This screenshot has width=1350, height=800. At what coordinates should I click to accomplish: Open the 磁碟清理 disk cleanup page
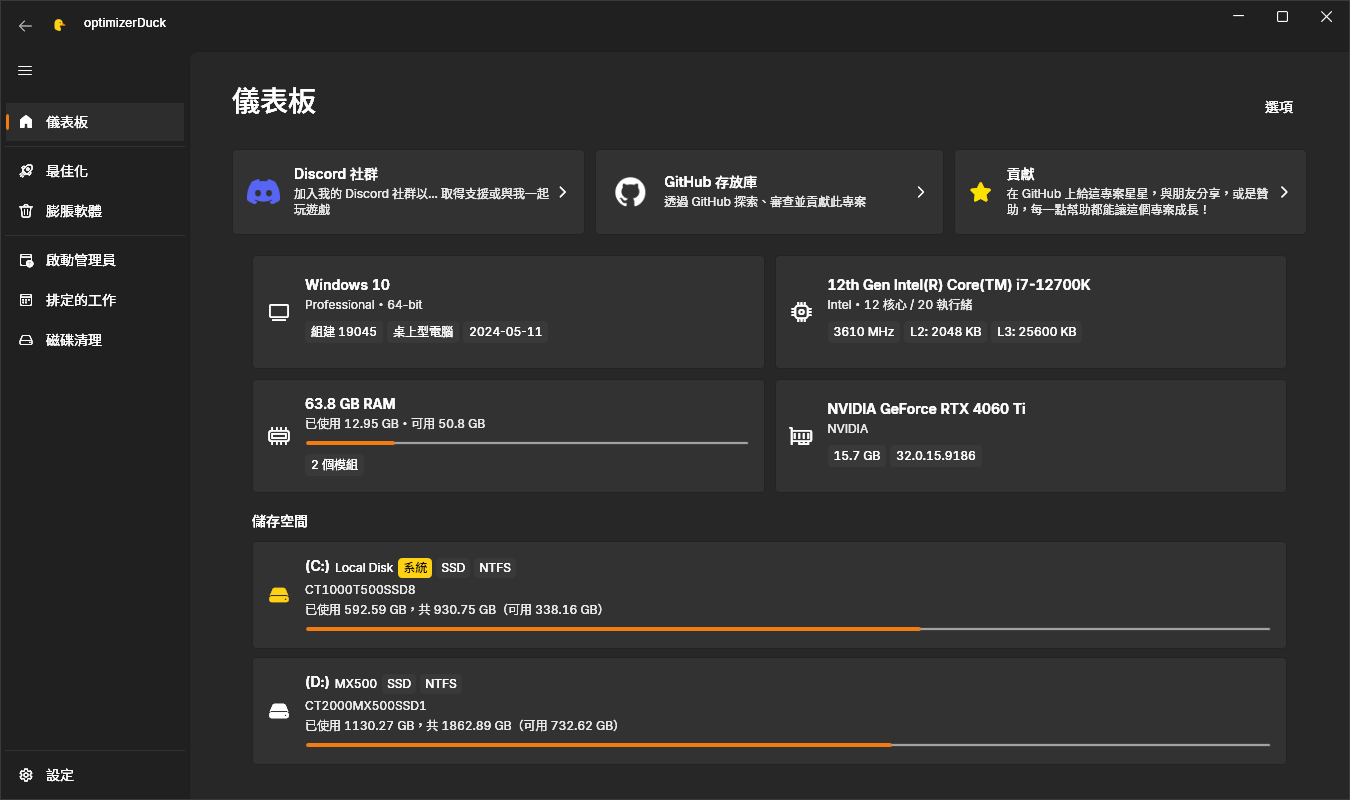click(95, 340)
